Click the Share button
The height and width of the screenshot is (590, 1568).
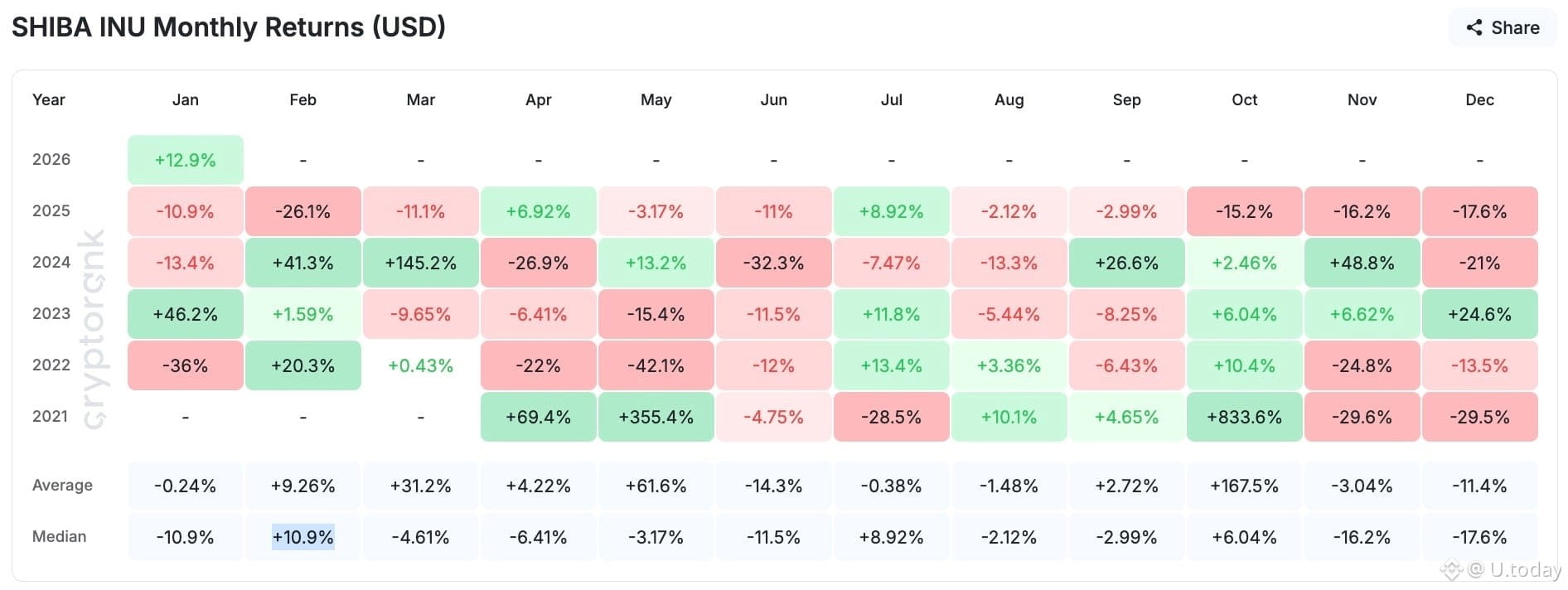click(x=1503, y=27)
